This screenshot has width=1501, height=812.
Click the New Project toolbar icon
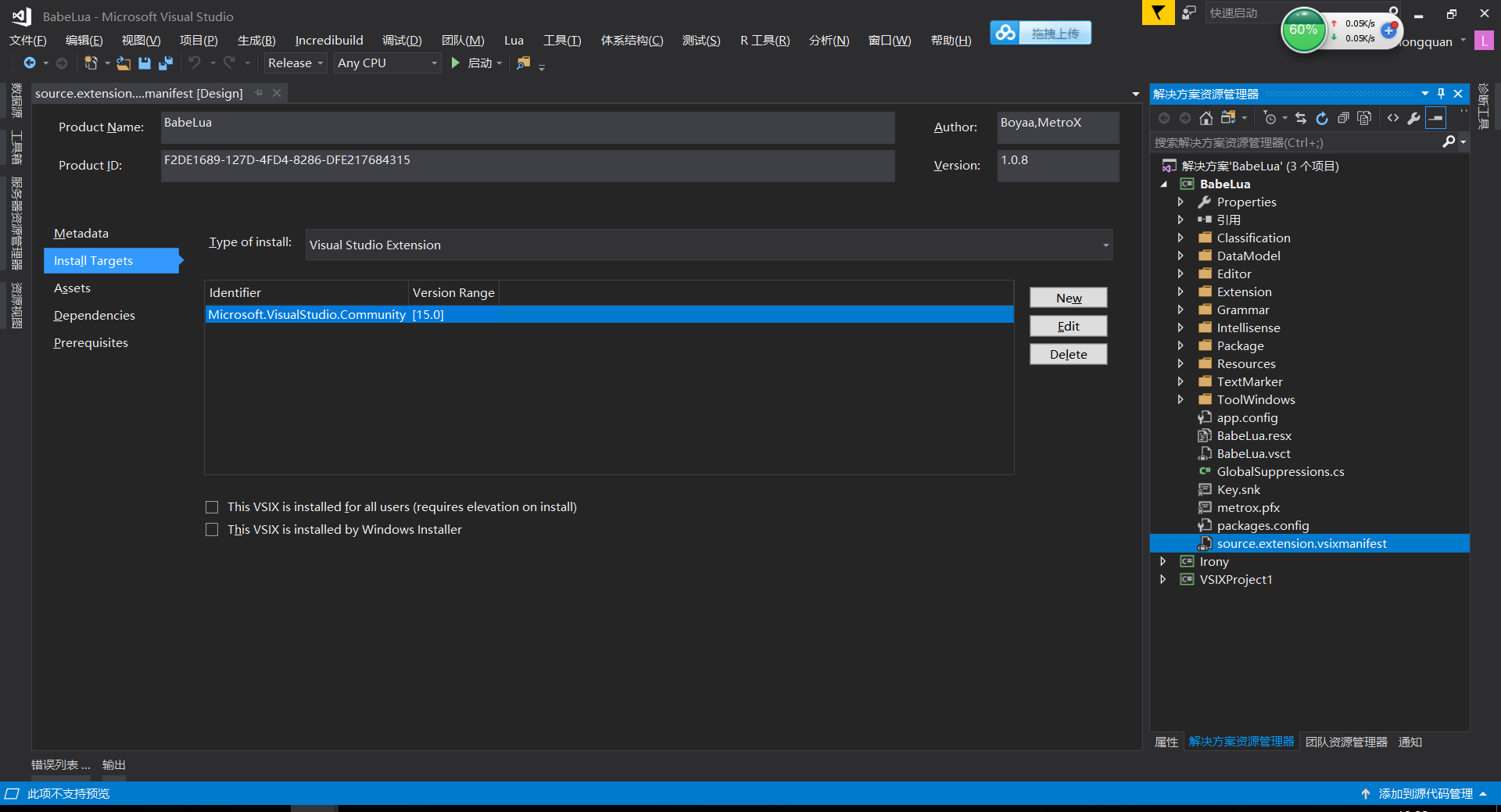(91, 63)
